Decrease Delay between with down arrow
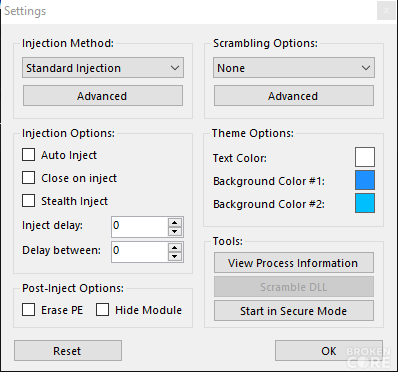Viewport: 398px width, 372px height. click(175, 256)
